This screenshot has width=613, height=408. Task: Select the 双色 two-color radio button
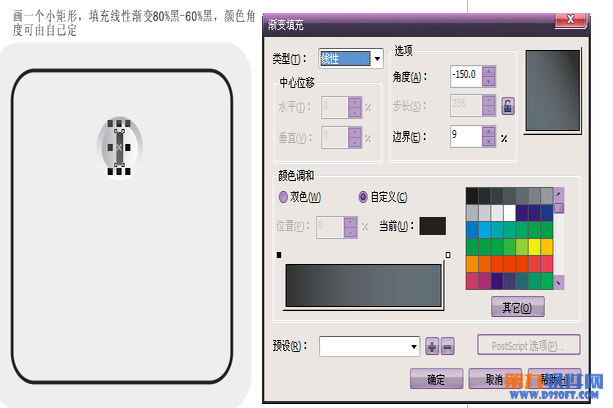pos(283,197)
